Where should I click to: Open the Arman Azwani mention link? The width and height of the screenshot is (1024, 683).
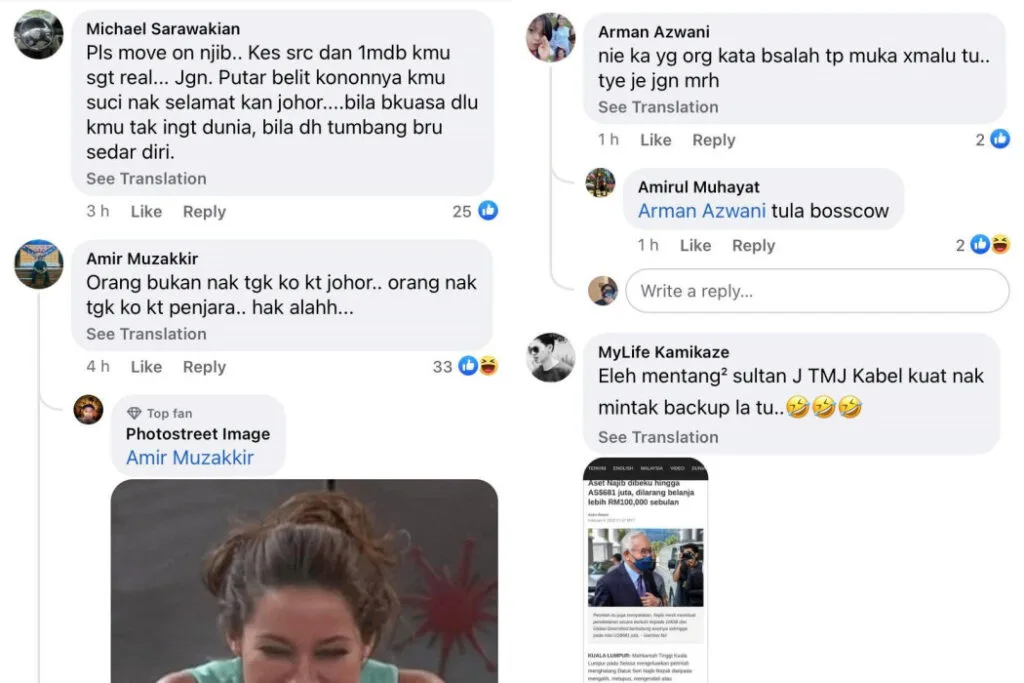tap(701, 211)
